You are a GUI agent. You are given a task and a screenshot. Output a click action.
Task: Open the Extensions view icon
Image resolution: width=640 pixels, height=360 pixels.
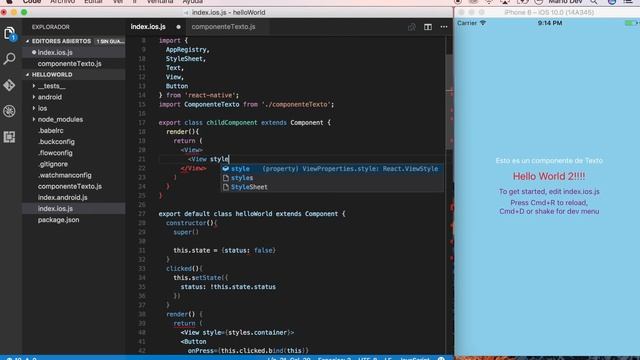point(9,137)
